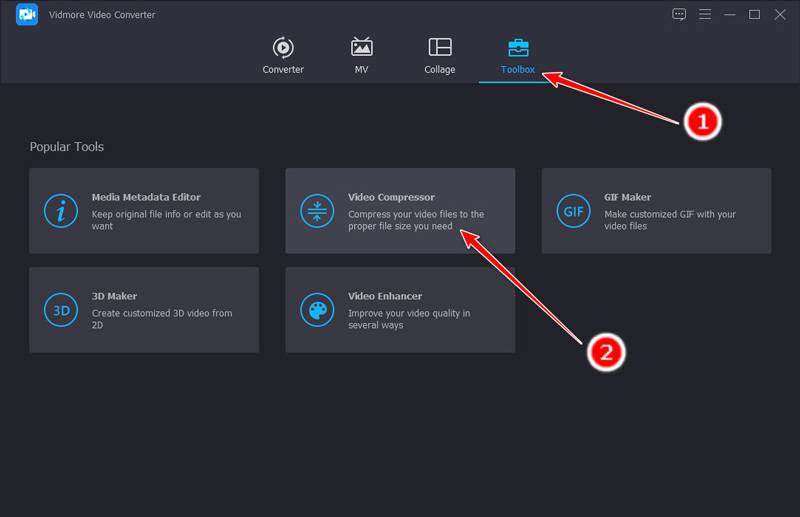The width and height of the screenshot is (800, 517).
Task: Maximize the Vidmore Video Converter window
Action: [754, 14]
